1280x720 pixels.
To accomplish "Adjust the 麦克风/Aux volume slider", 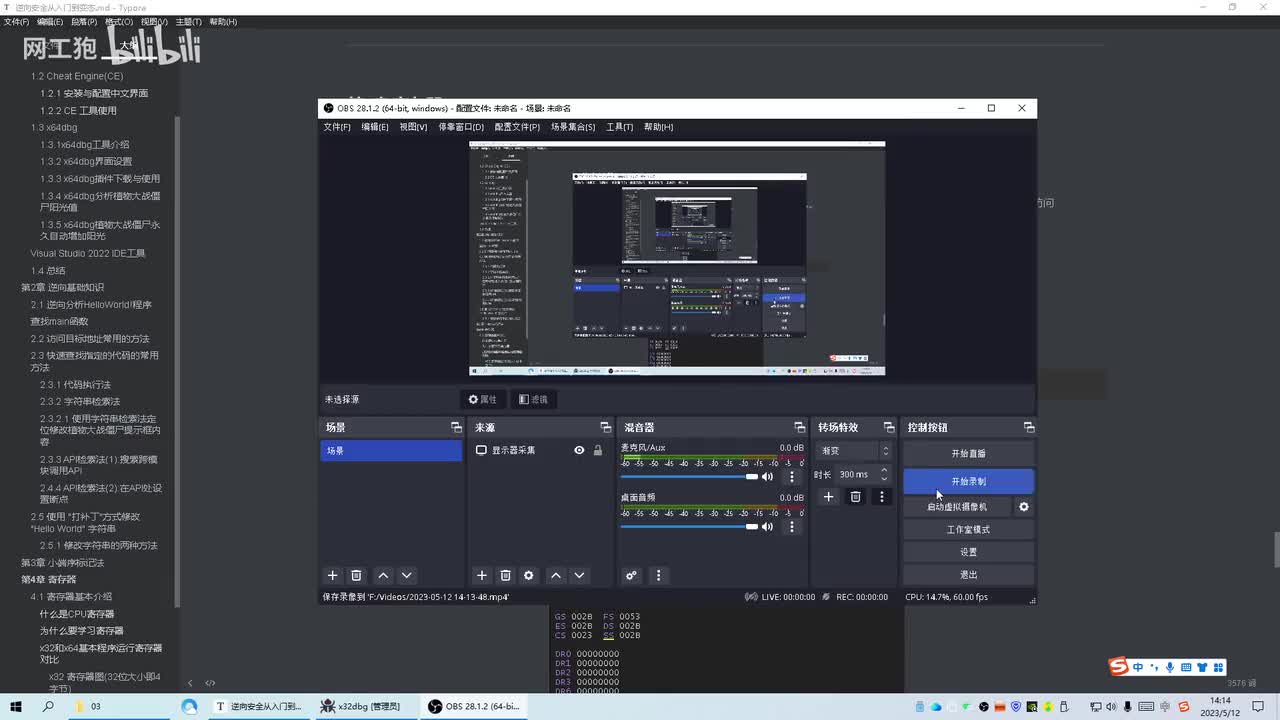I will tap(689, 477).
